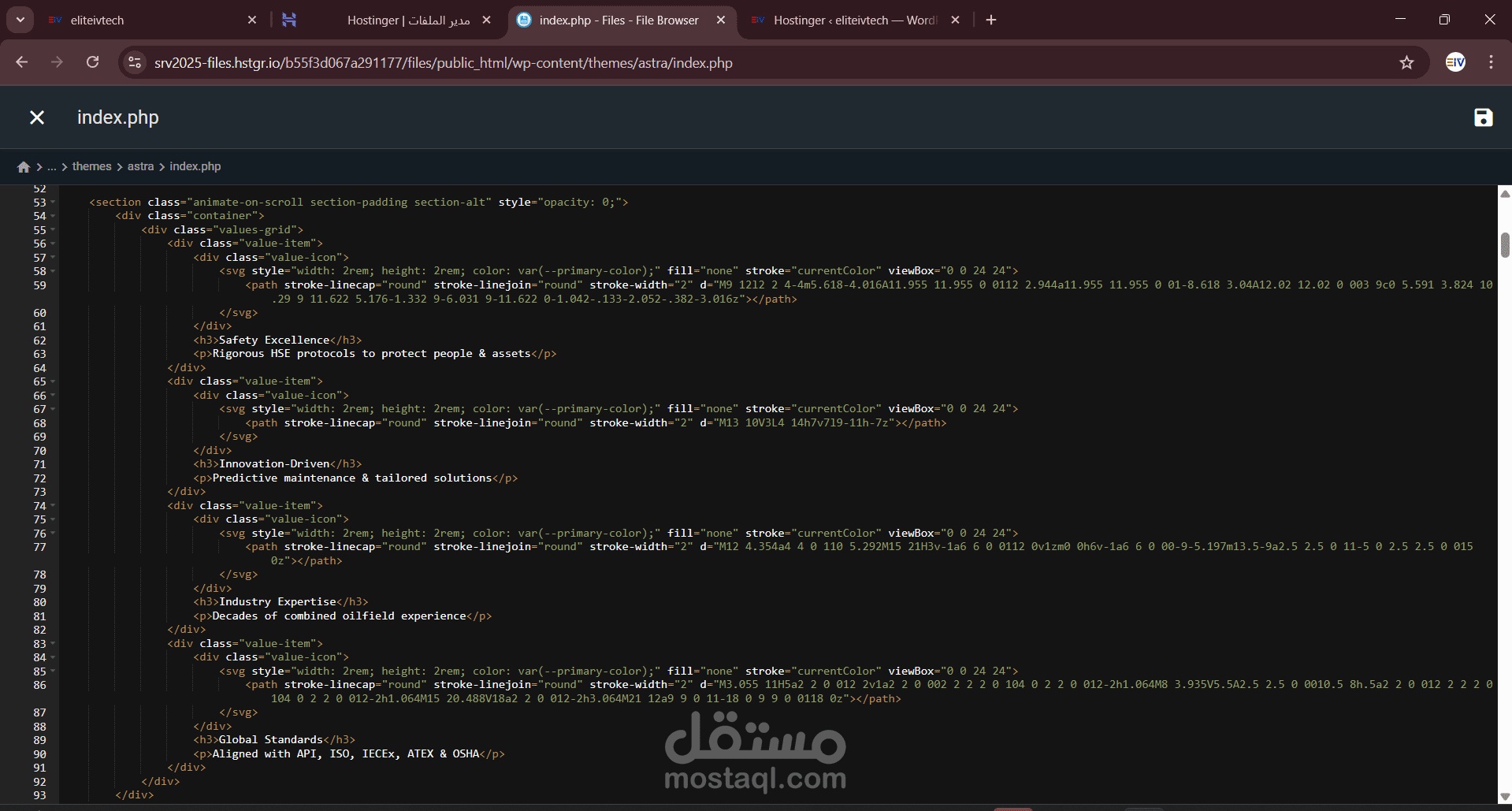Image resolution: width=1512 pixels, height=811 pixels.
Task: Bookmark this page with the star icon
Action: 1406,62
